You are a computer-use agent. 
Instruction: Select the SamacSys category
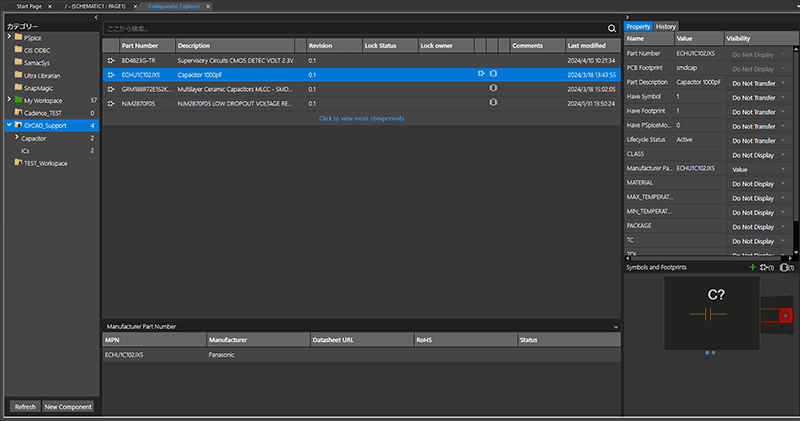37,63
